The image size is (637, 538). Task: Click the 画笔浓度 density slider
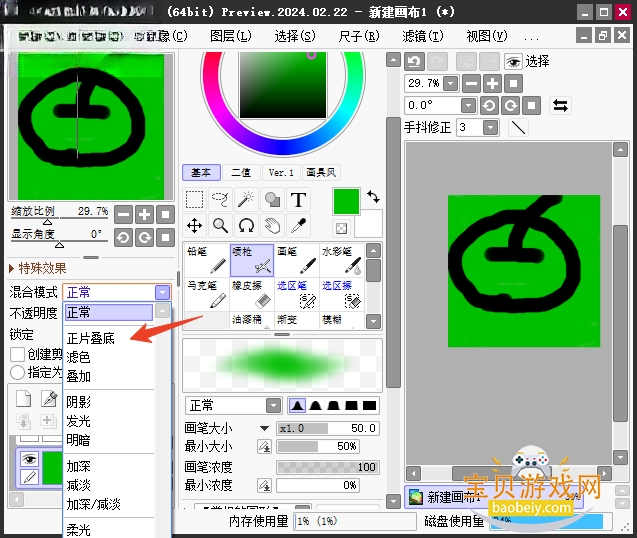(x=328, y=467)
